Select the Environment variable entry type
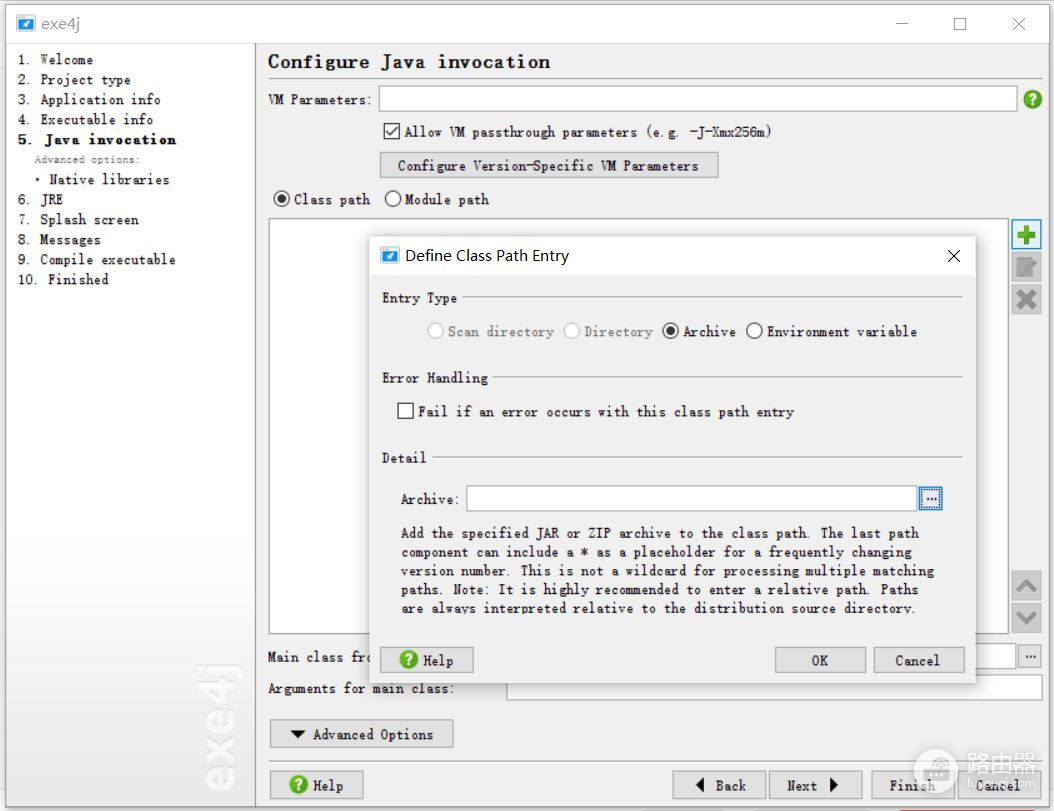Viewport: 1054px width, 811px height. tap(754, 331)
